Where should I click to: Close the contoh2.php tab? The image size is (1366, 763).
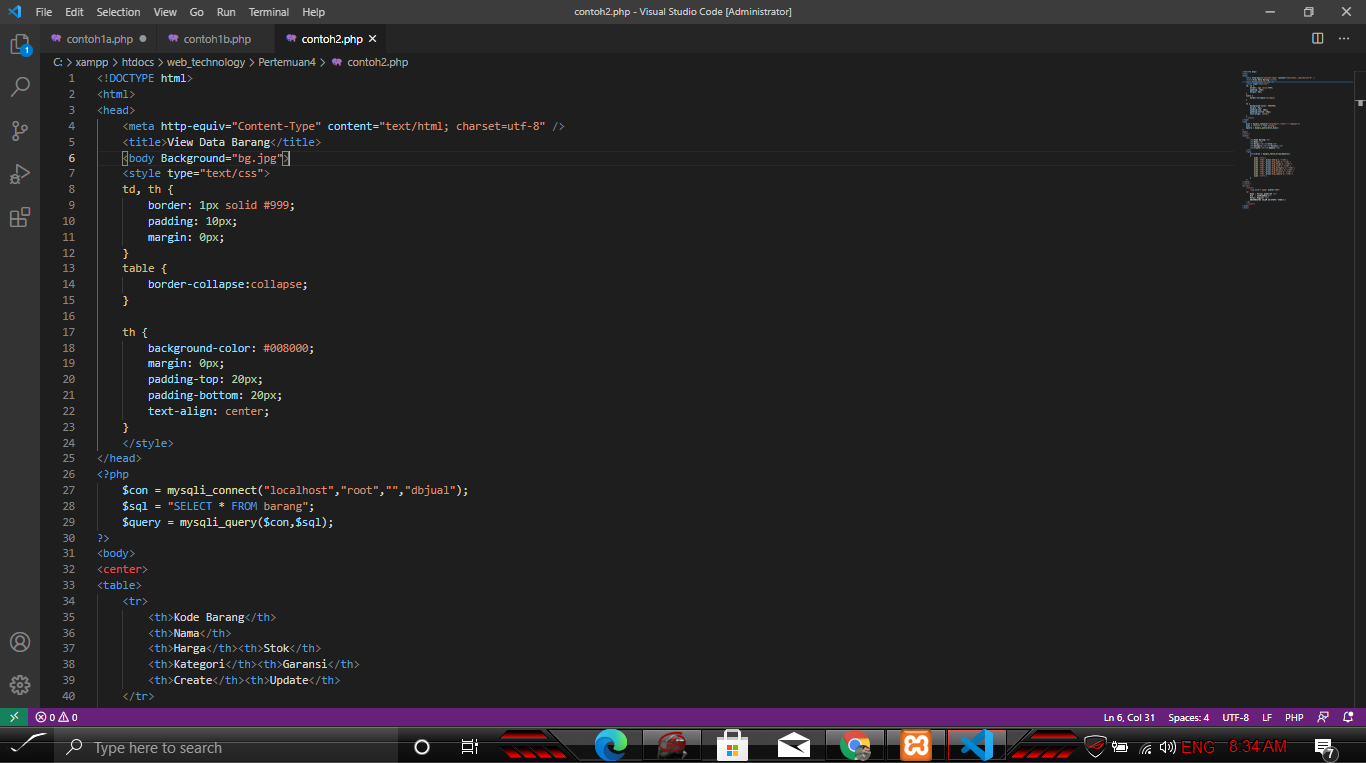[373, 39]
